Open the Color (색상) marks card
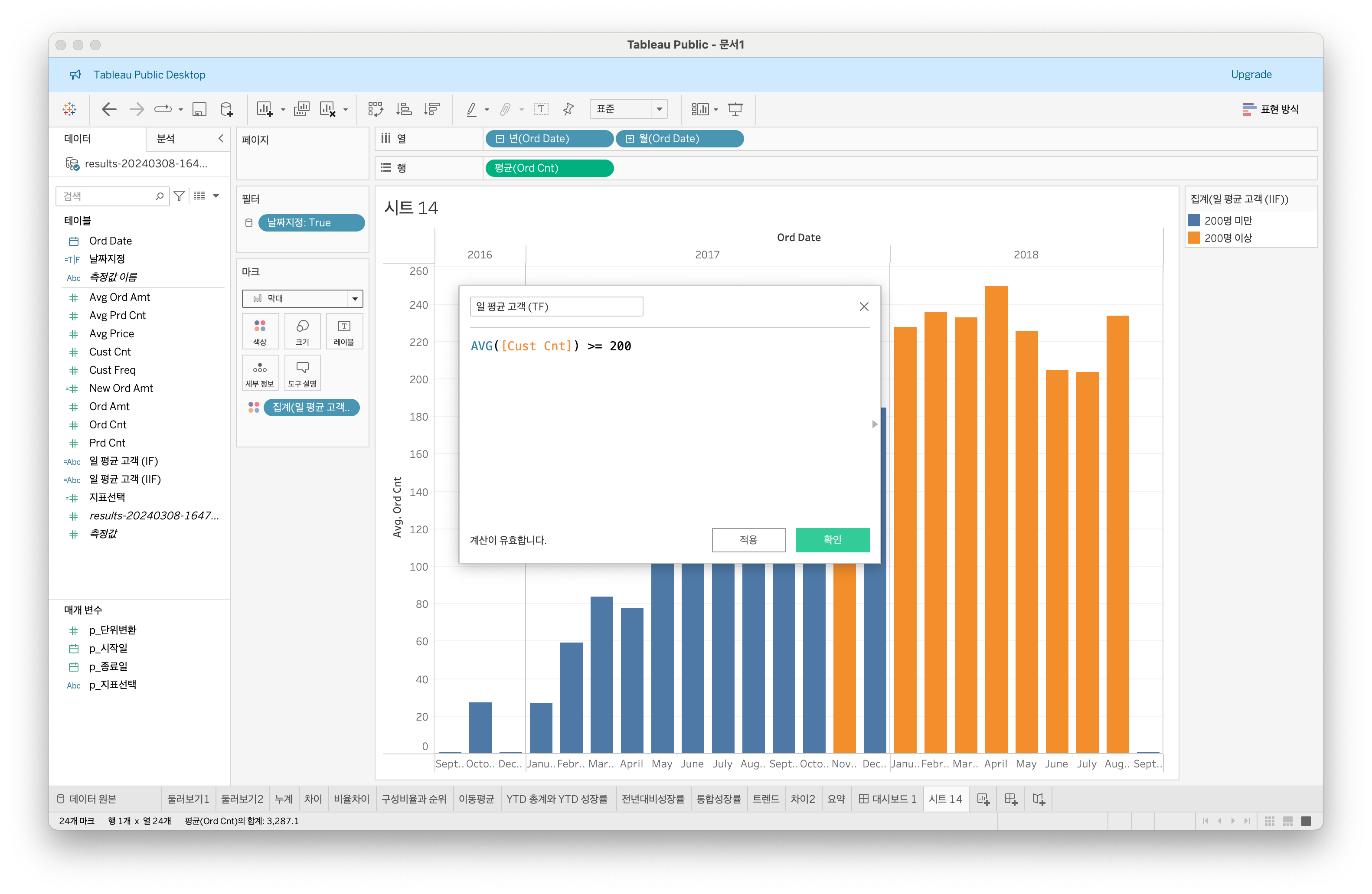 tap(260, 331)
